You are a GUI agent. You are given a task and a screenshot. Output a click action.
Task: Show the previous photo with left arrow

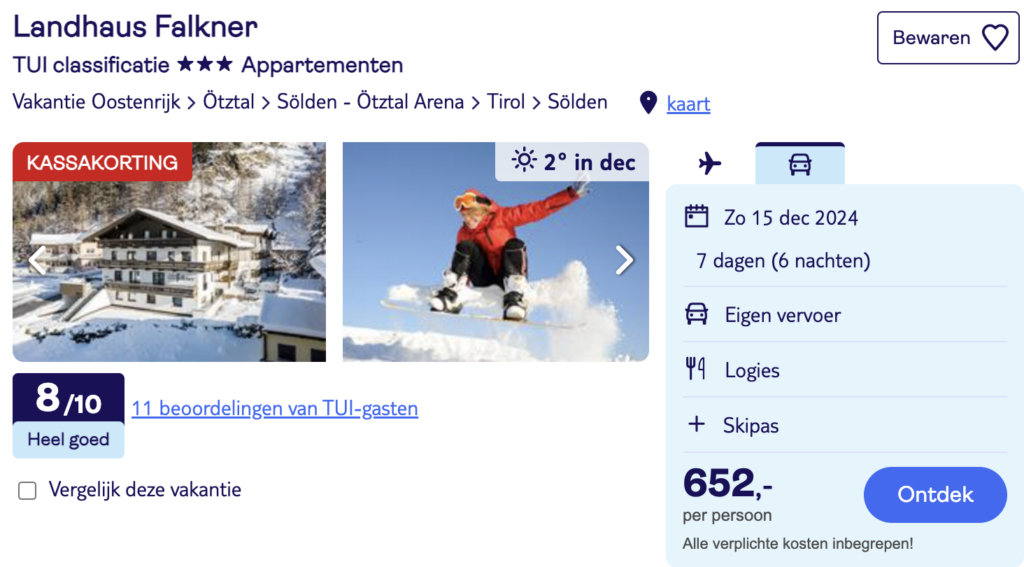click(37, 260)
